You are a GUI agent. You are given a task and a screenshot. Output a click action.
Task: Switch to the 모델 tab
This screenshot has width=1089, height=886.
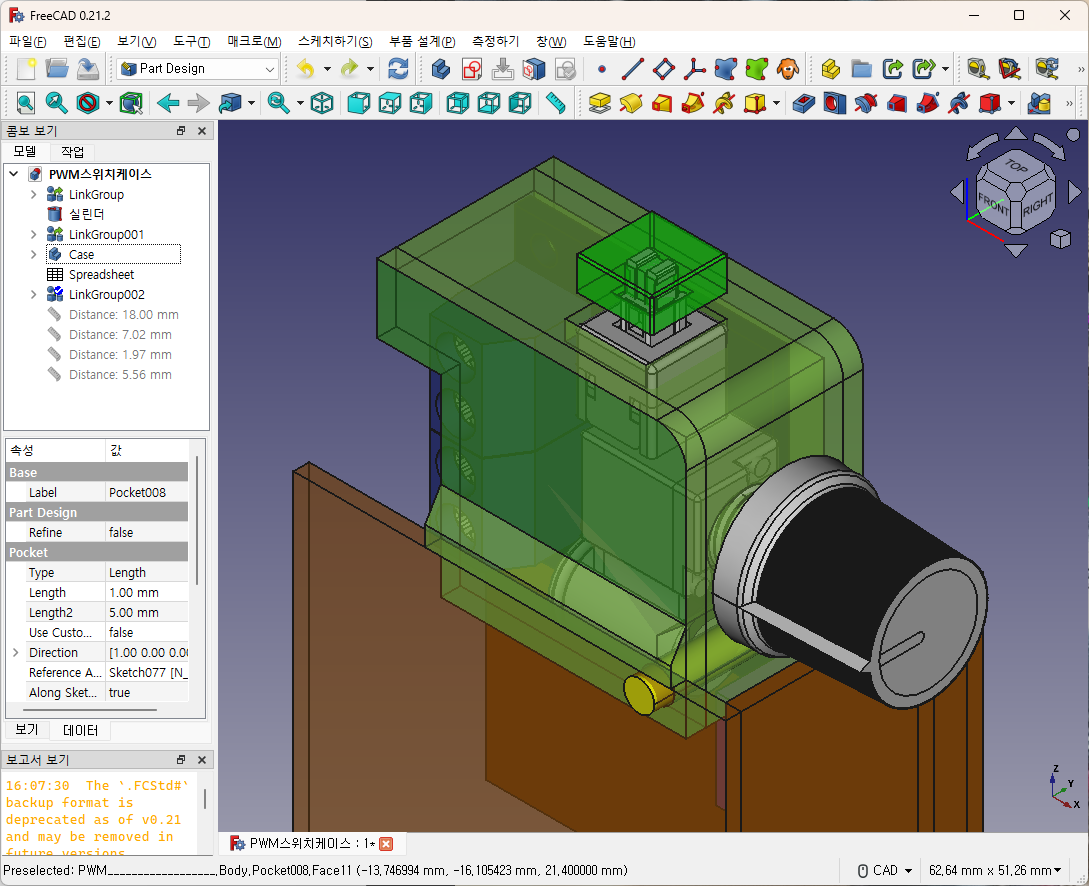26,151
